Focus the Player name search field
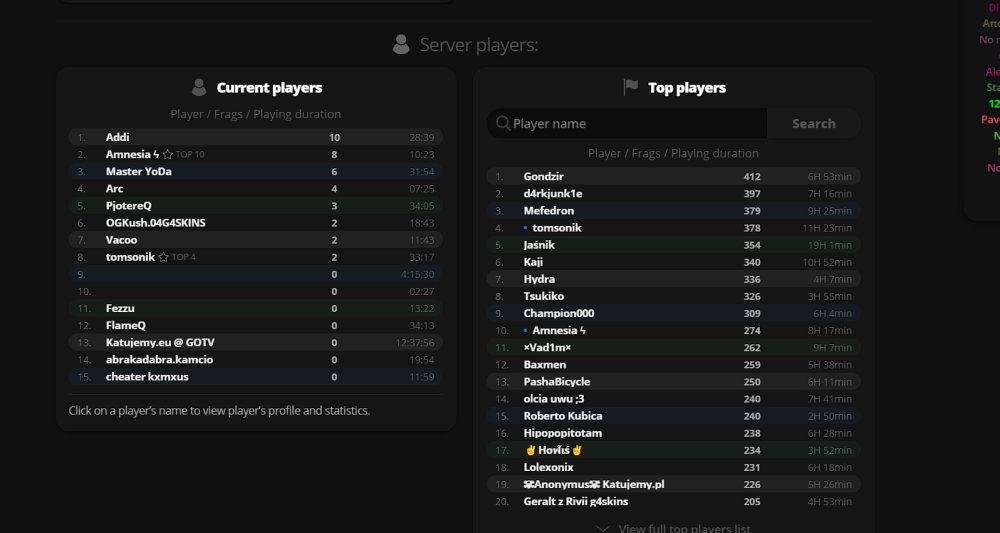The image size is (1000, 533). (627, 123)
